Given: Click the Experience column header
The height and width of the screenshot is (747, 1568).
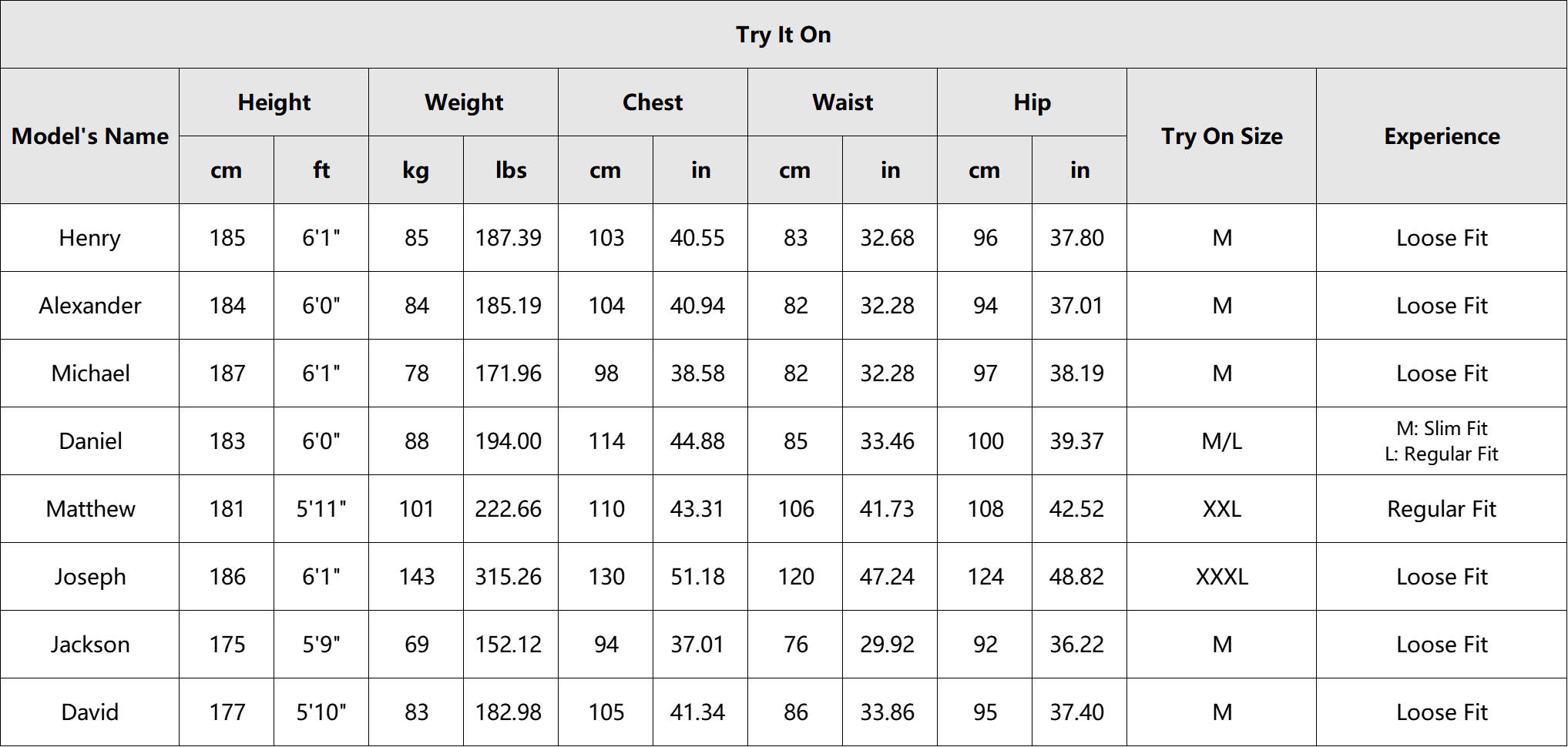Looking at the screenshot, I should (1442, 136).
